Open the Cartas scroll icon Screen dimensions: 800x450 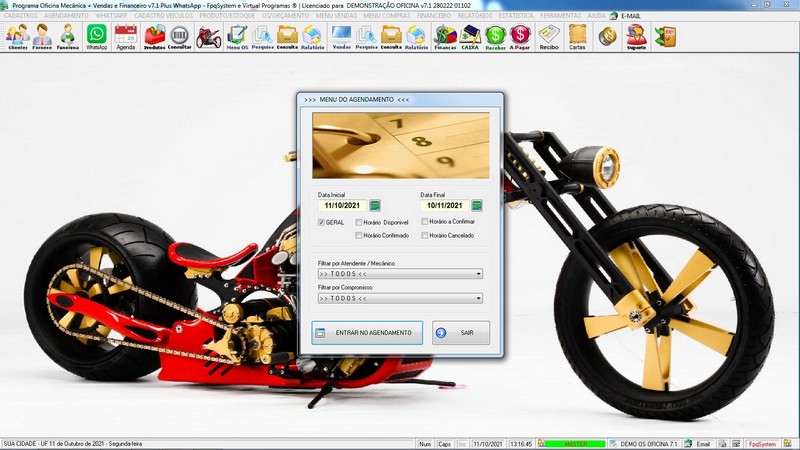(x=577, y=37)
